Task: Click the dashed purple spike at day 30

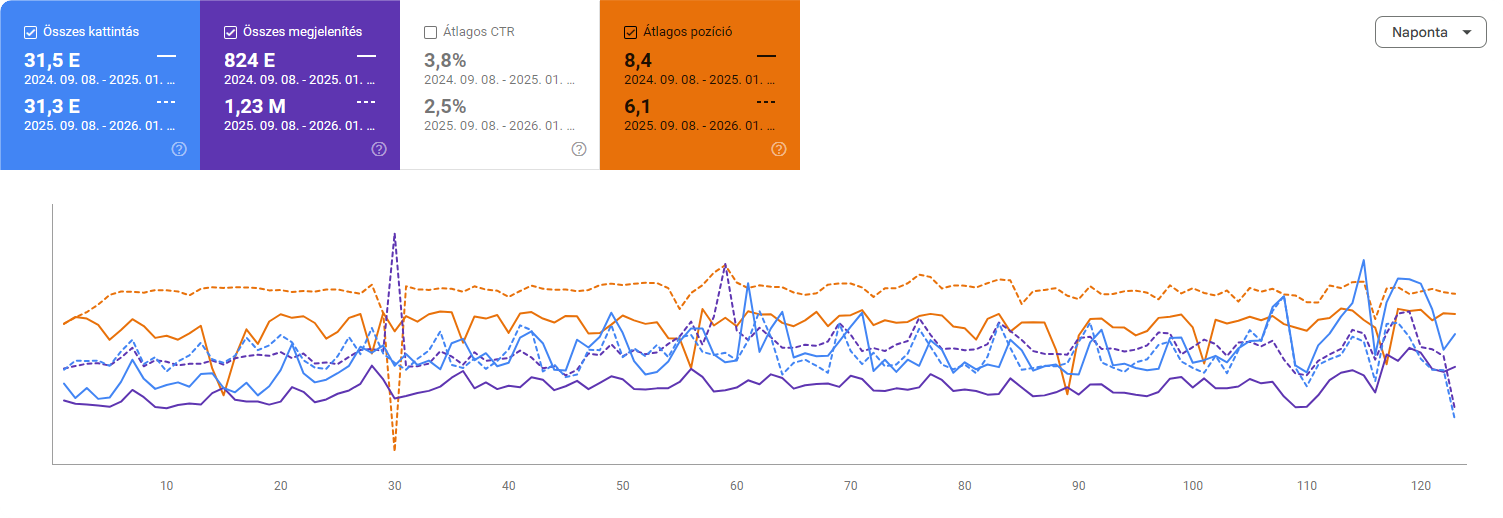Action: (395, 235)
